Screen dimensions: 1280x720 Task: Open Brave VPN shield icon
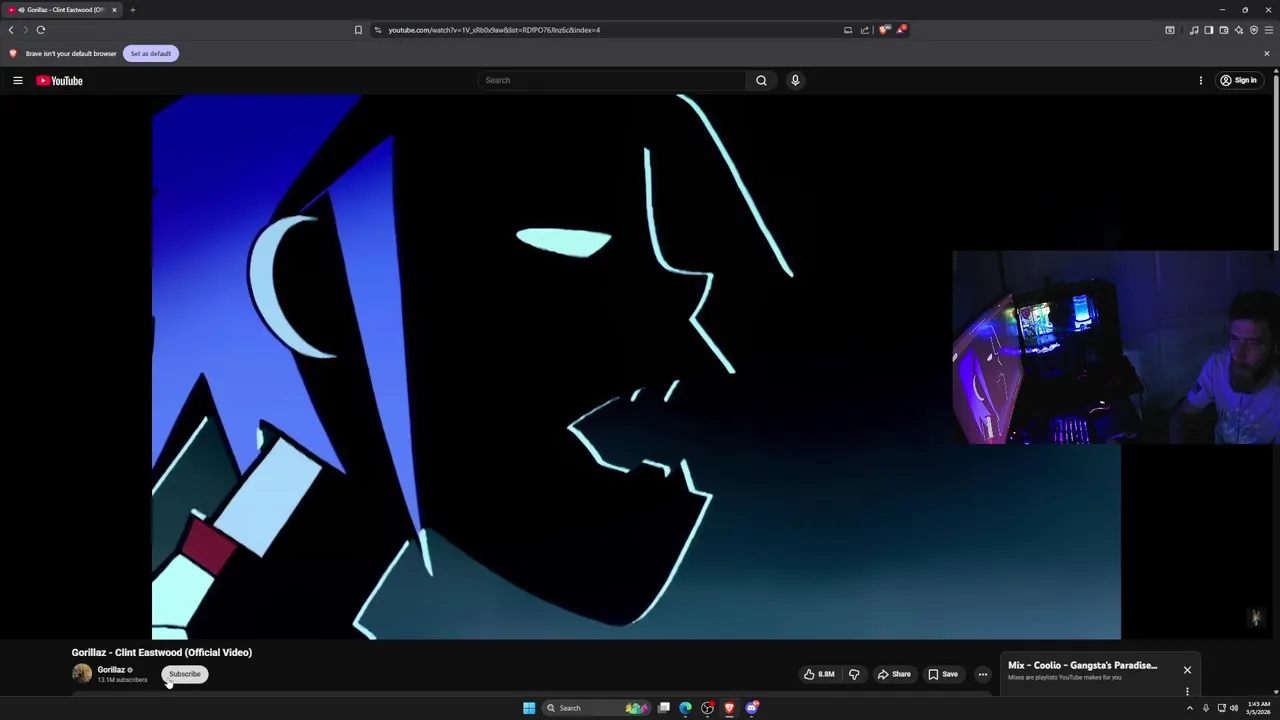pyautogui.click(x=1253, y=30)
